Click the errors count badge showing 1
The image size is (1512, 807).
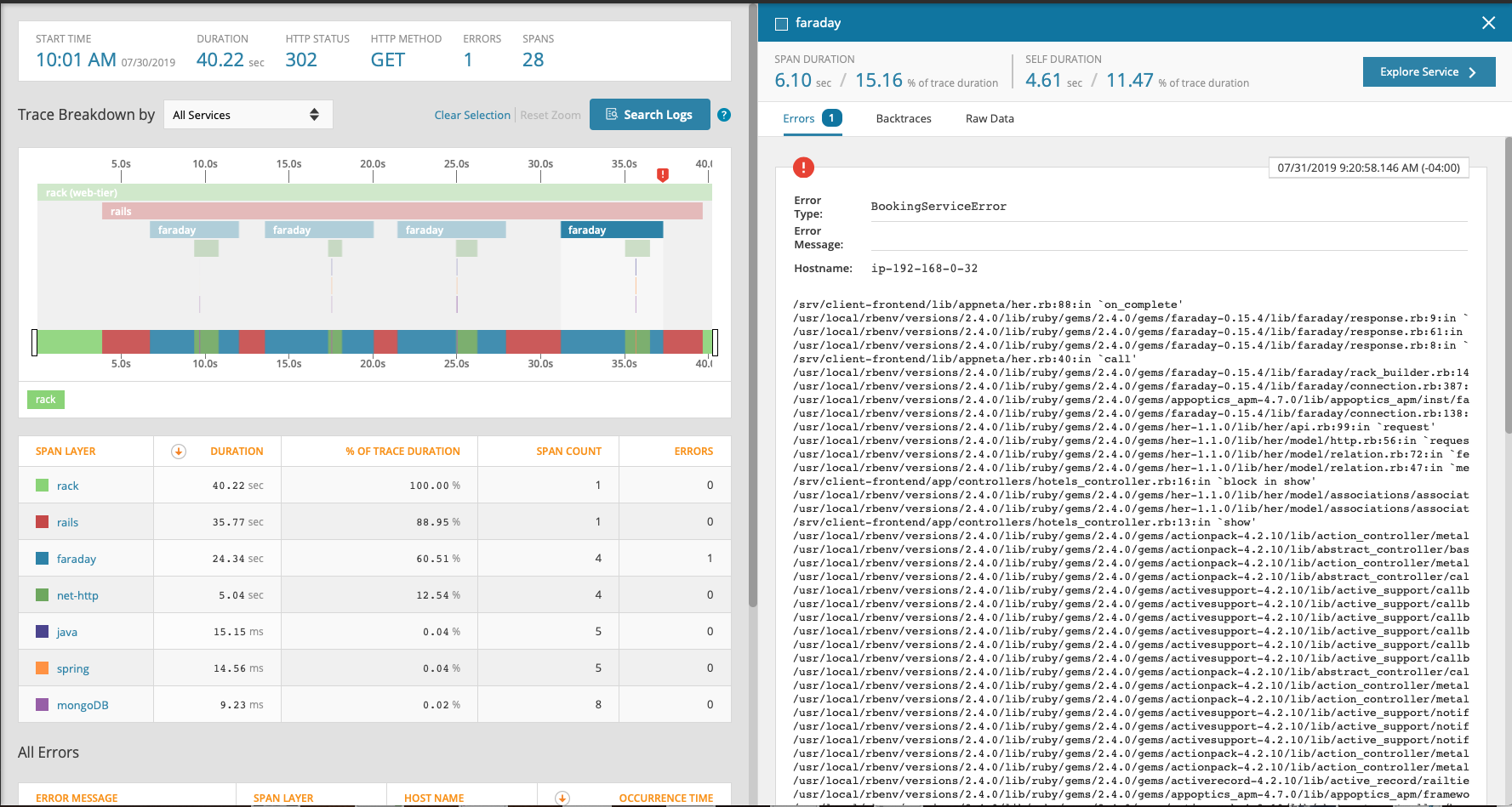click(x=831, y=118)
